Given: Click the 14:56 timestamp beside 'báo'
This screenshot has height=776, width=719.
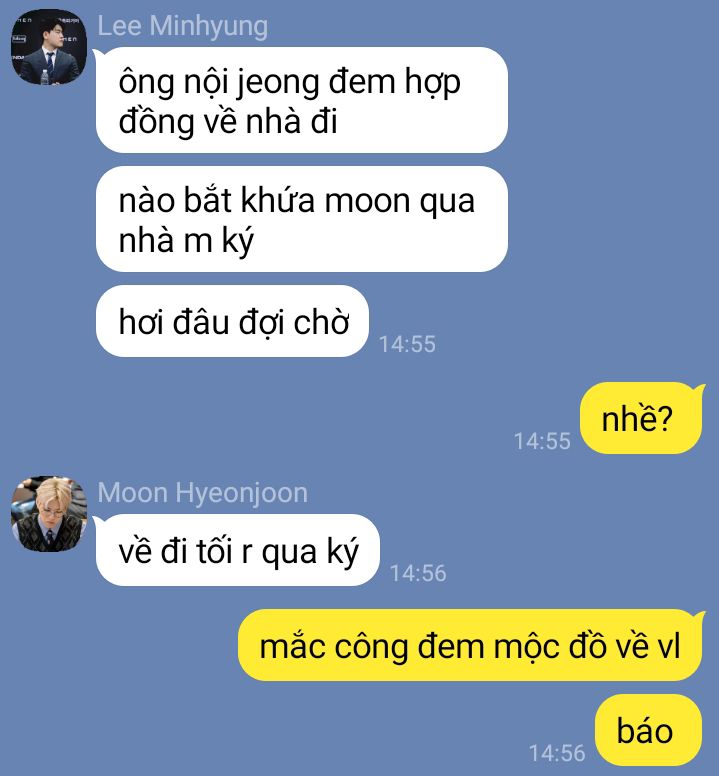Looking at the screenshot, I should [x=557, y=753].
